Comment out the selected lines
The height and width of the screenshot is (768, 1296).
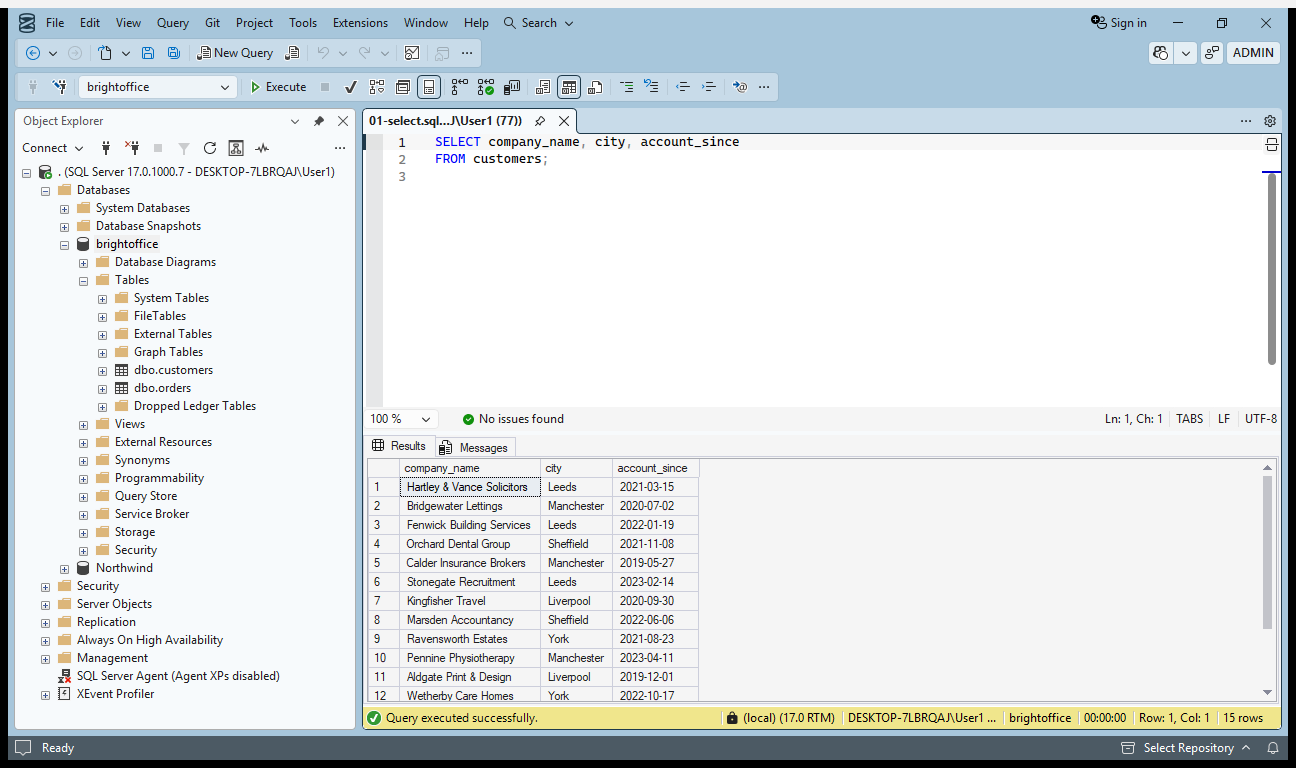[x=627, y=87]
